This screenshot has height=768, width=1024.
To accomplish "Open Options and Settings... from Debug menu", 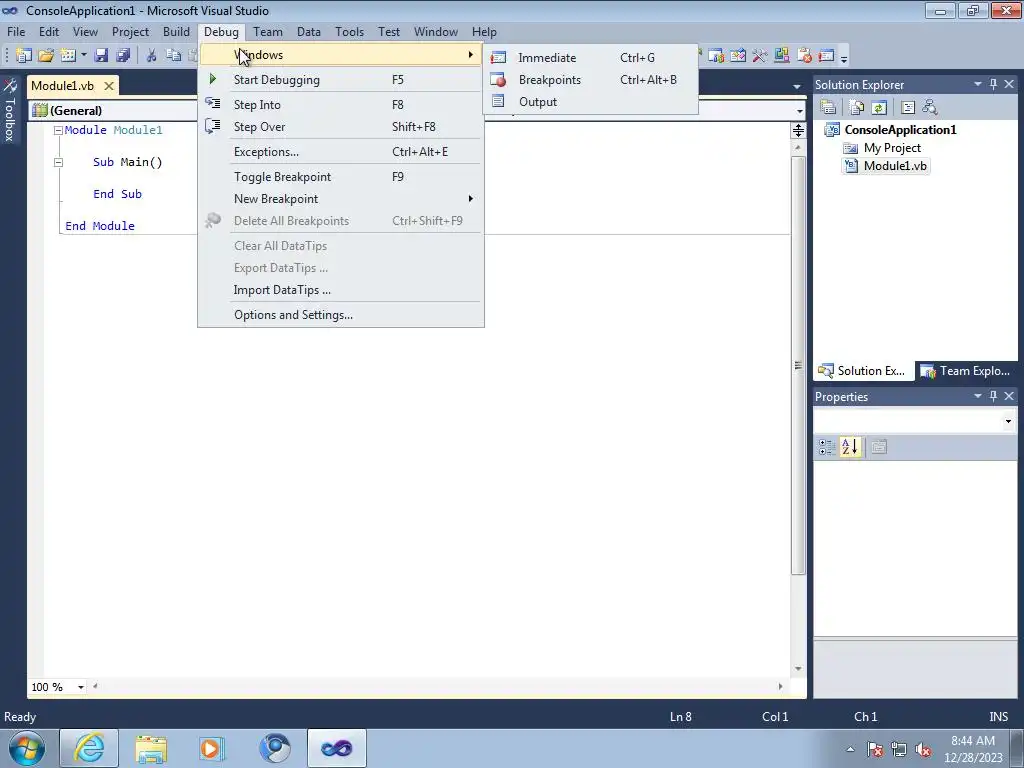I will 341,315.
